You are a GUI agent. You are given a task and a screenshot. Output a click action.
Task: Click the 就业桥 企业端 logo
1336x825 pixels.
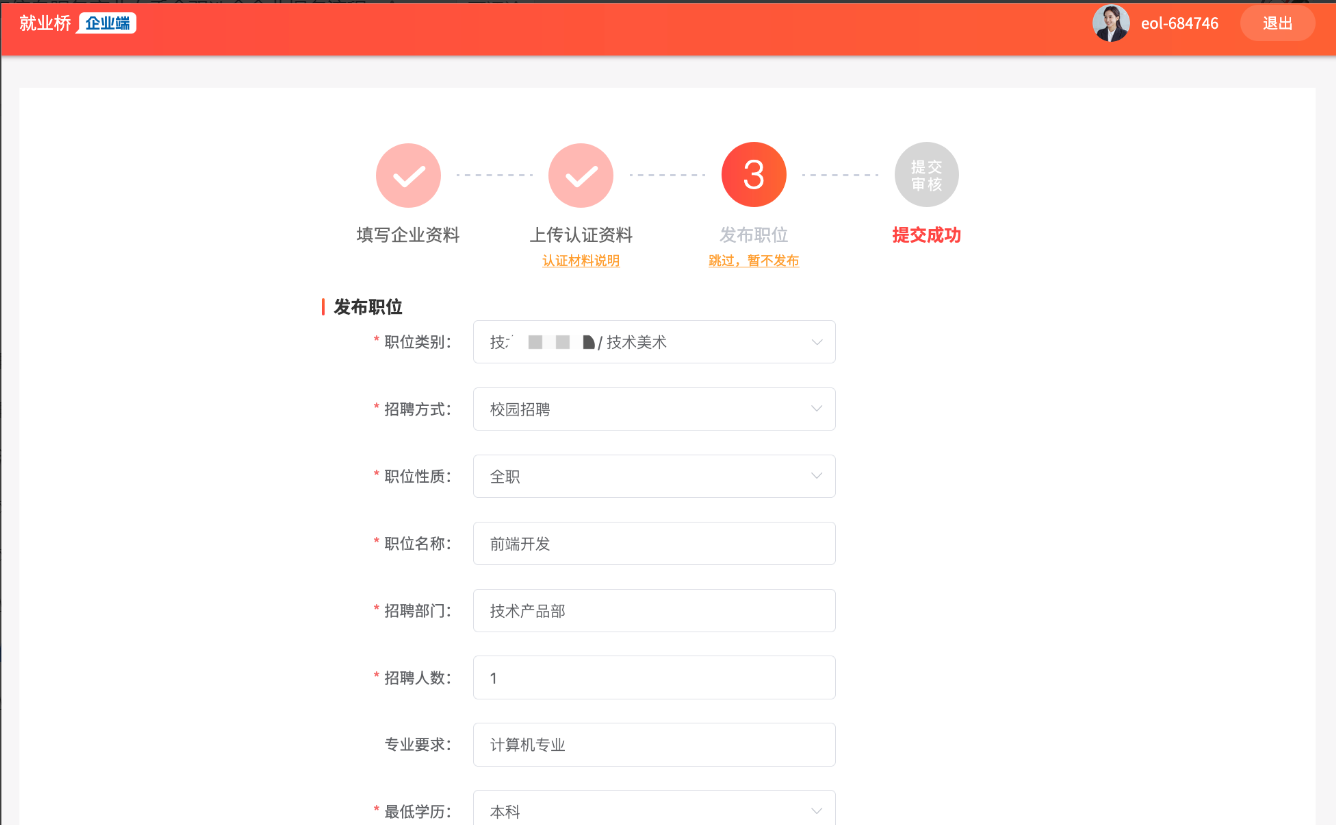[77, 23]
